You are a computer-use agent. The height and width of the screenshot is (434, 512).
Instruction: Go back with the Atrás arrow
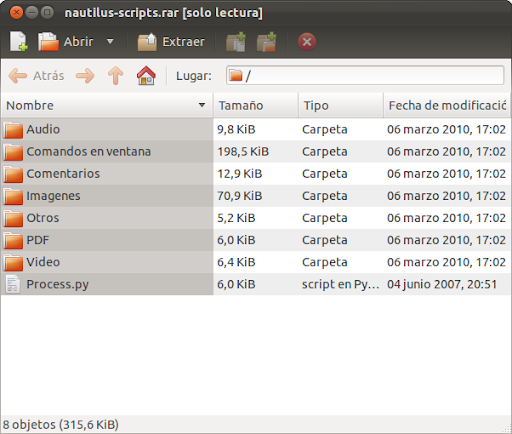pyautogui.click(x=36, y=76)
